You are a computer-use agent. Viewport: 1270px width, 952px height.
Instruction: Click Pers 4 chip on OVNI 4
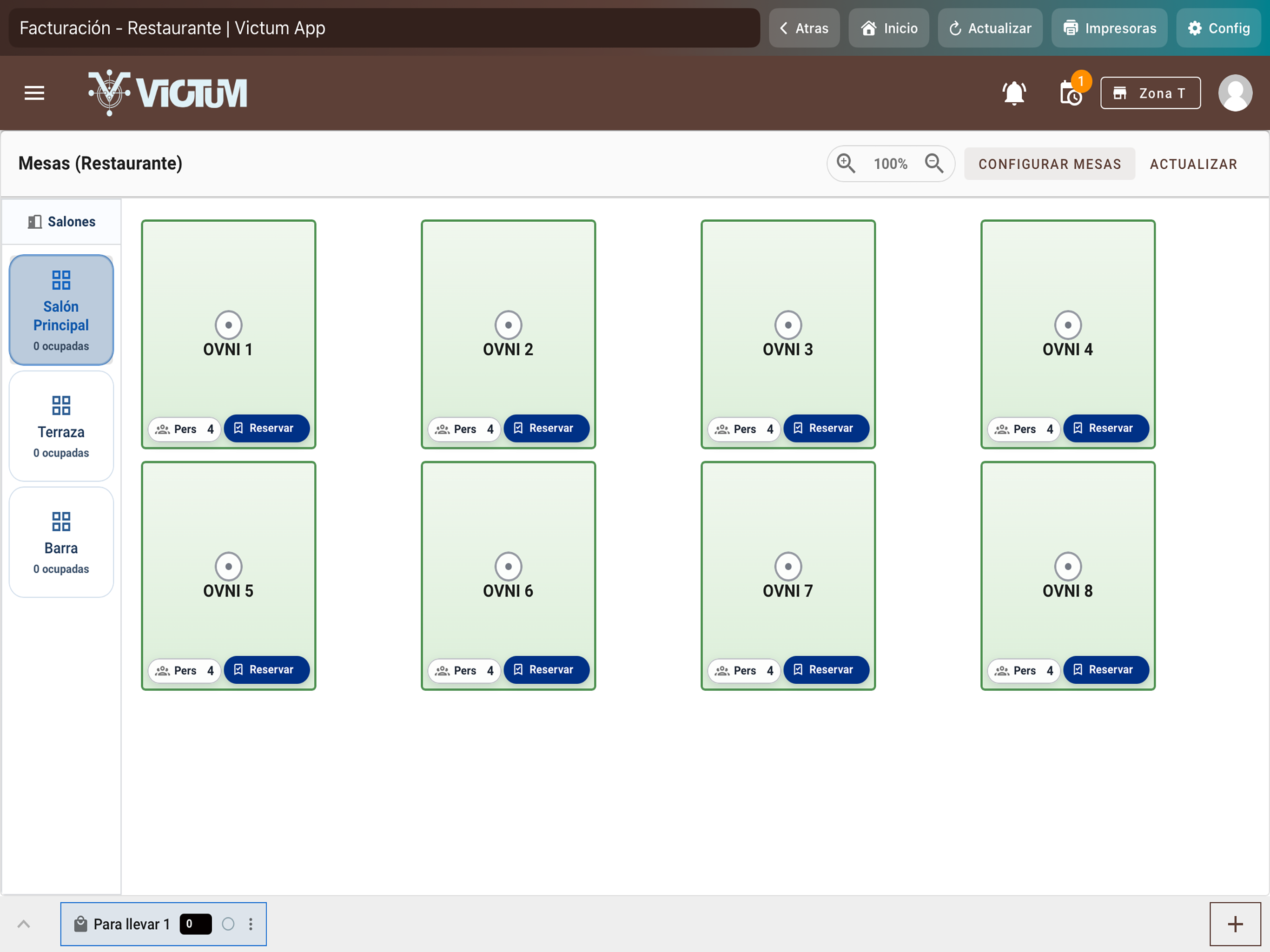[x=1024, y=429]
